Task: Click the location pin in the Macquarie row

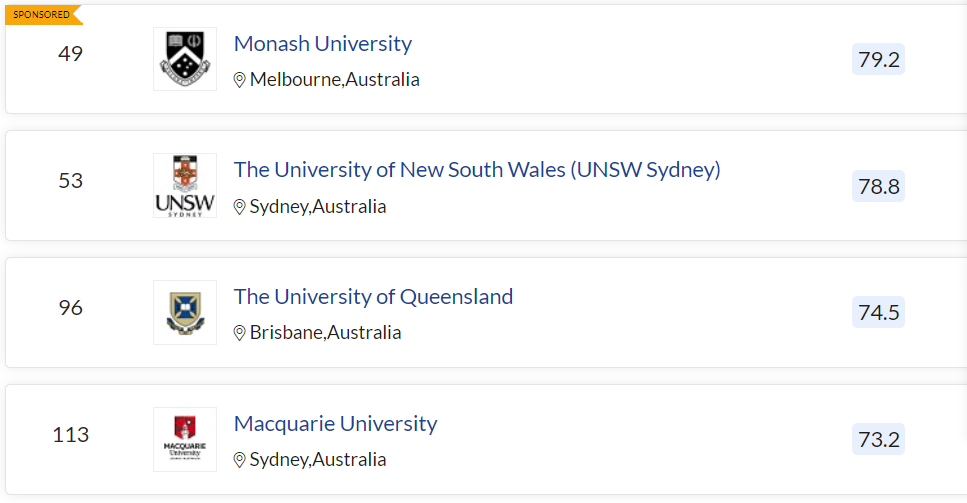Action: [x=239, y=460]
